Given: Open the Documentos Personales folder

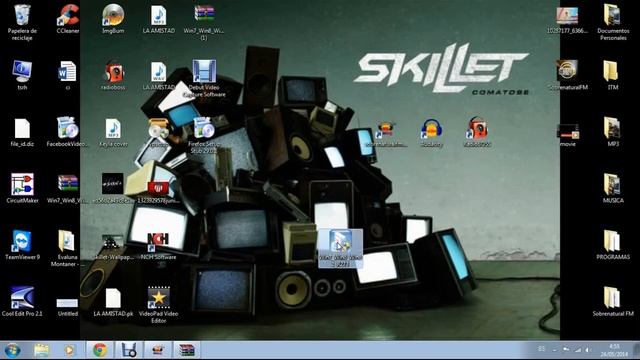Looking at the screenshot, I should (x=613, y=21).
